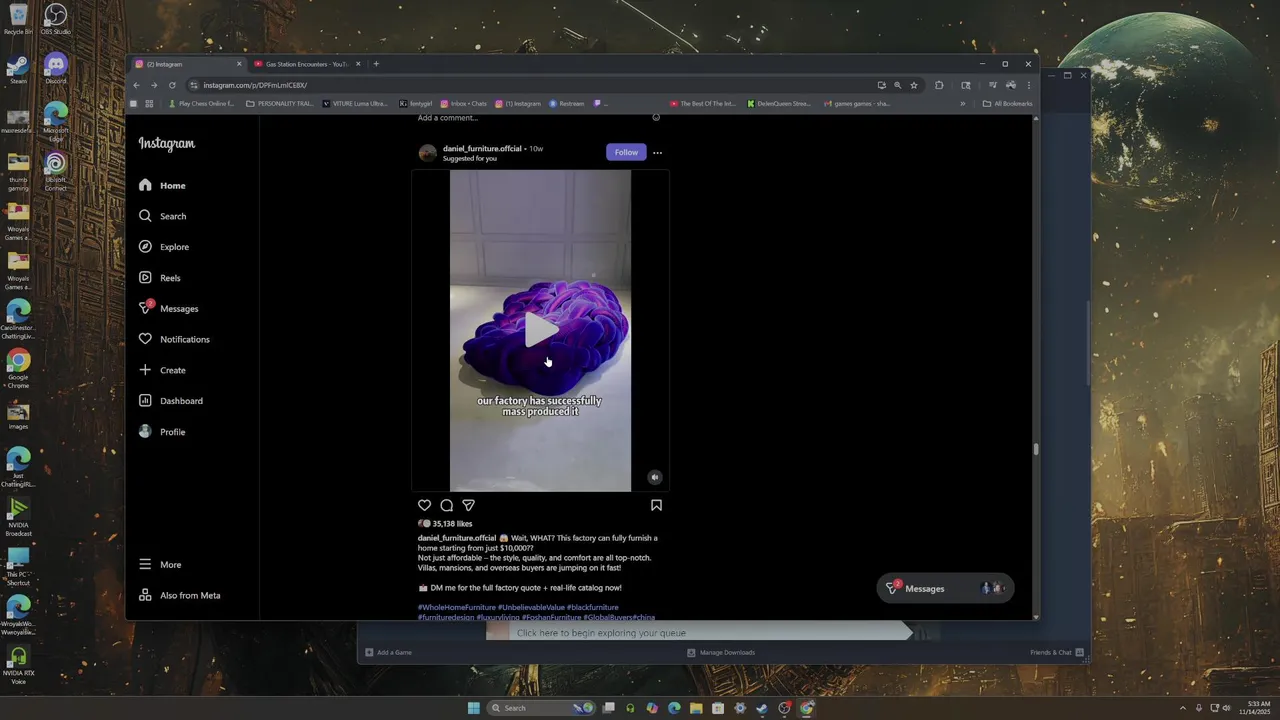Play the purple sofa video

pos(540,330)
